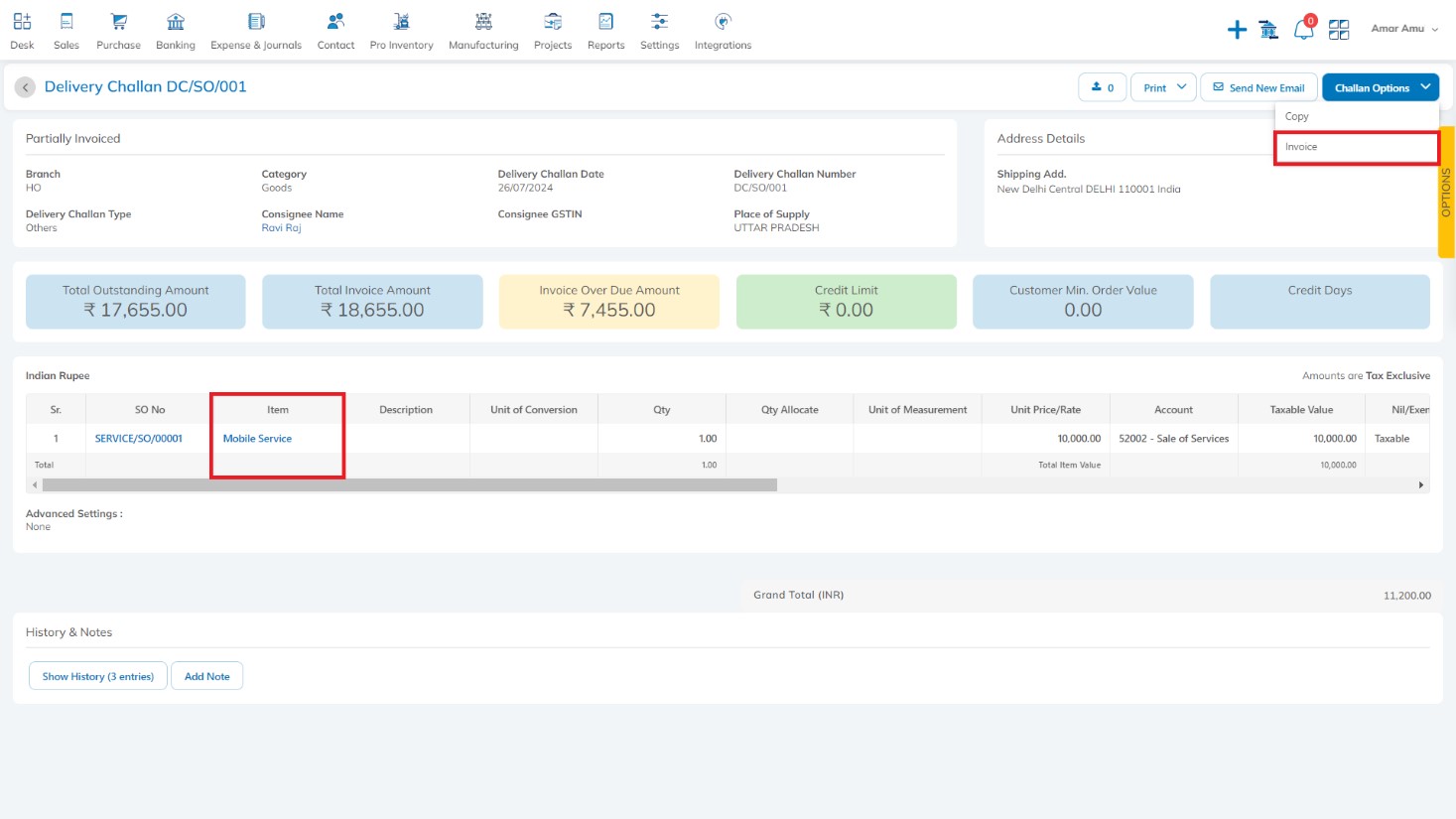Open the Mobile Service item link
This screenshot has width=1456, height=819.
257,439
